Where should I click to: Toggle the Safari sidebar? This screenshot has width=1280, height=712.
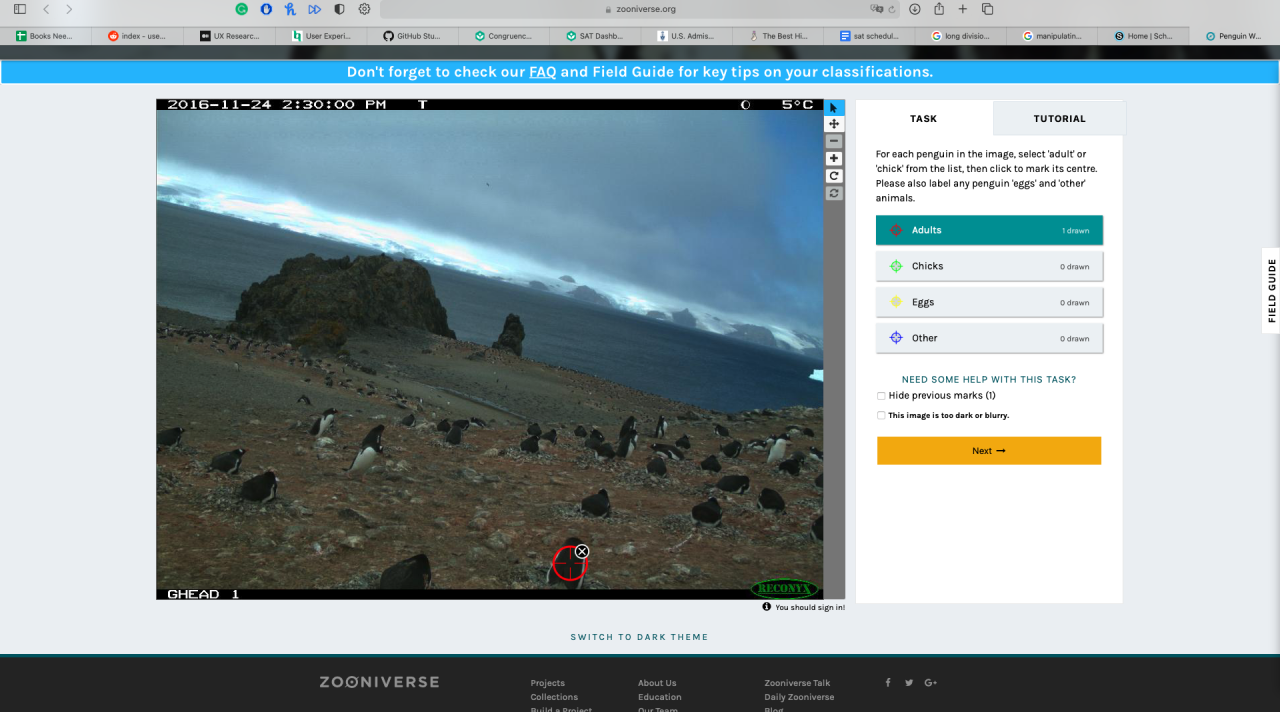click(20, 9)
